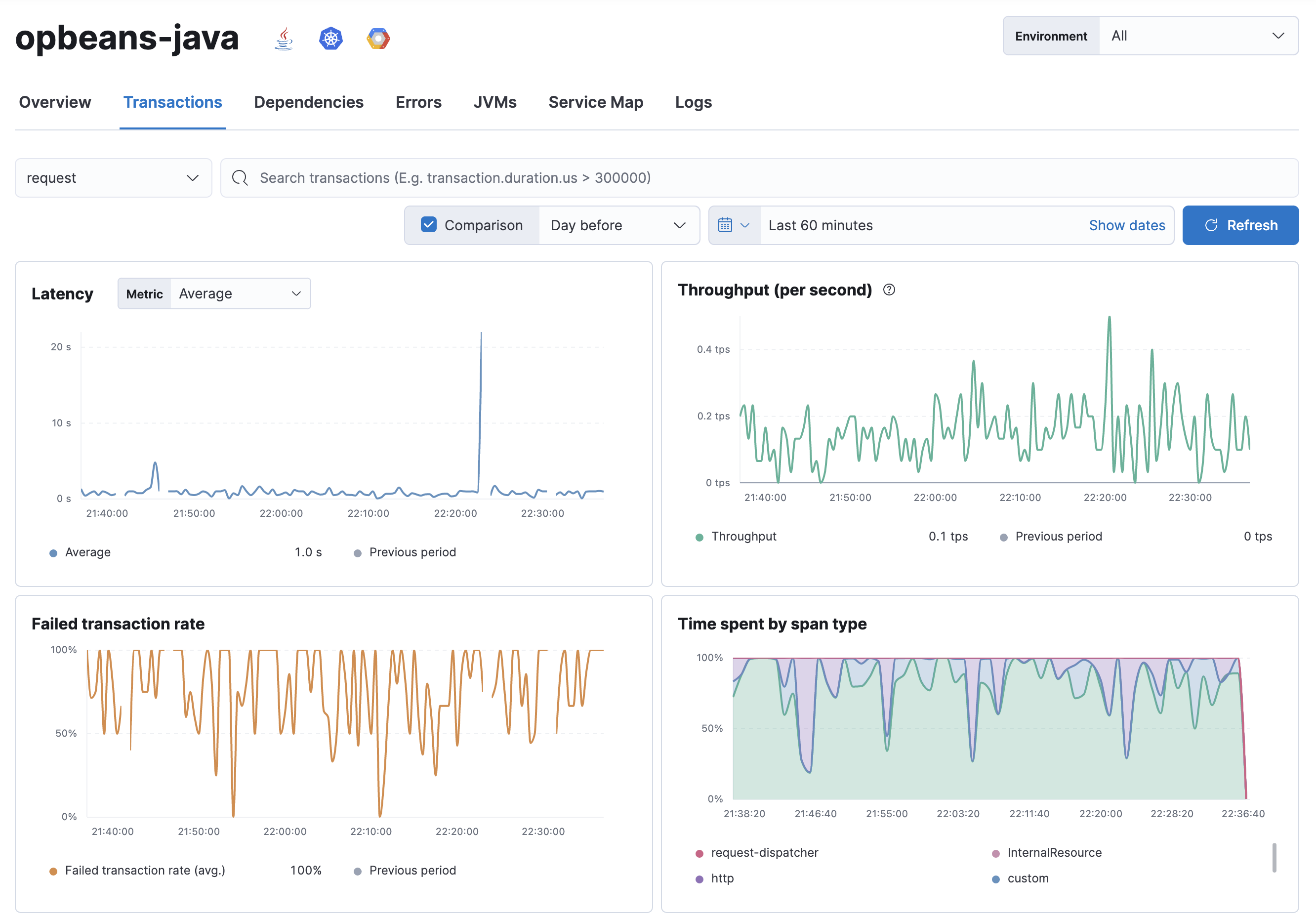Click the Honeycomb/mesh topology icon
Screen dimensions: 1316x918
(379, 38)
